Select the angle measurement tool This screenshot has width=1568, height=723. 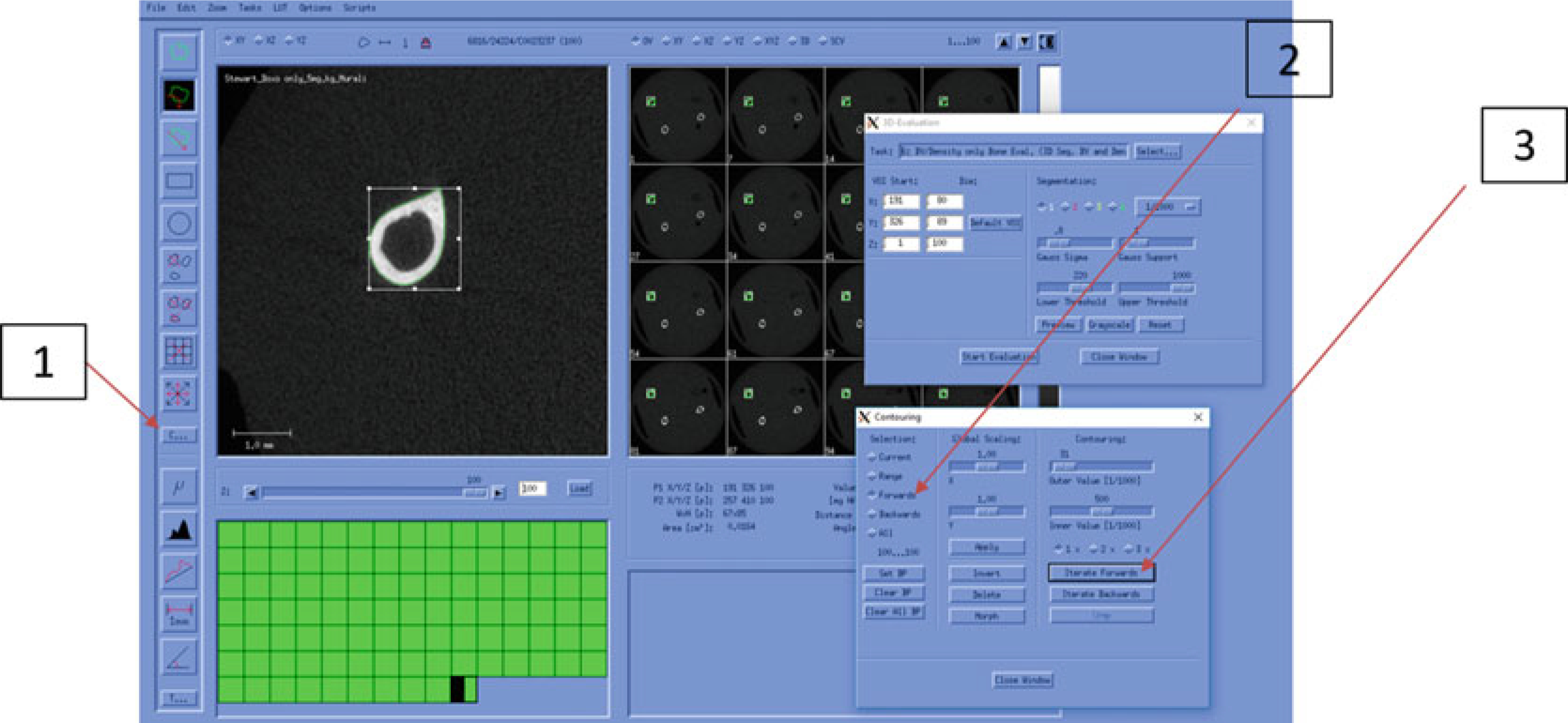pos(178,657)
